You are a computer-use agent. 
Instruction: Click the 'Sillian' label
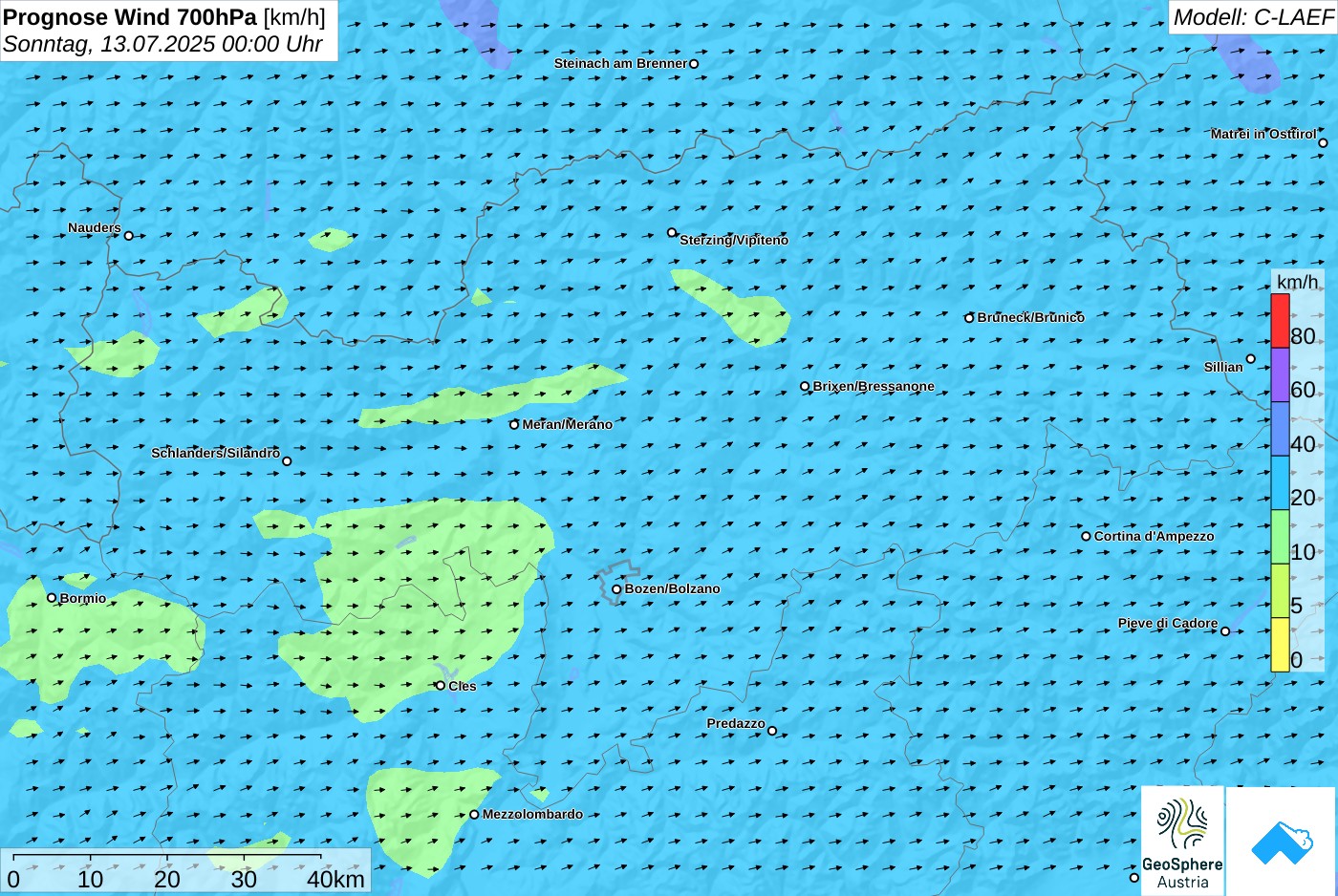tap(1223, 367)
